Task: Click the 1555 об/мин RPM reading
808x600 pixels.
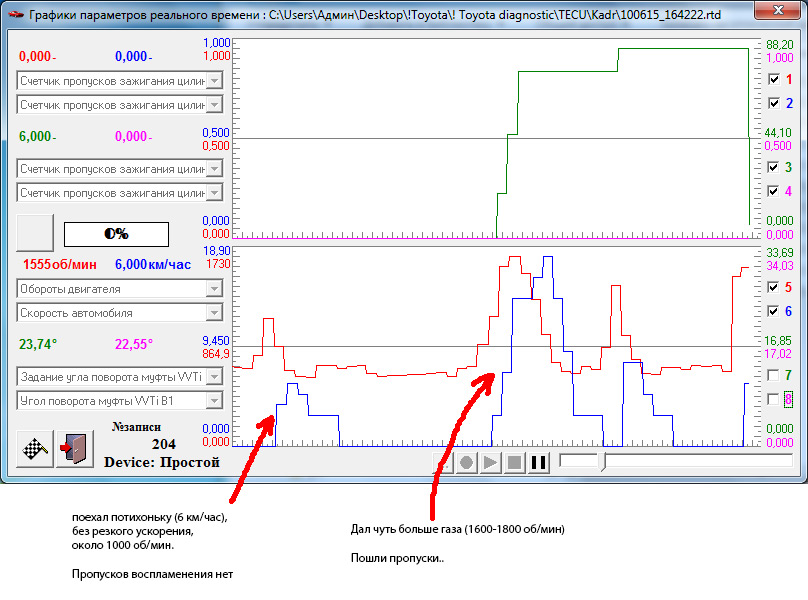Action: 60,264
